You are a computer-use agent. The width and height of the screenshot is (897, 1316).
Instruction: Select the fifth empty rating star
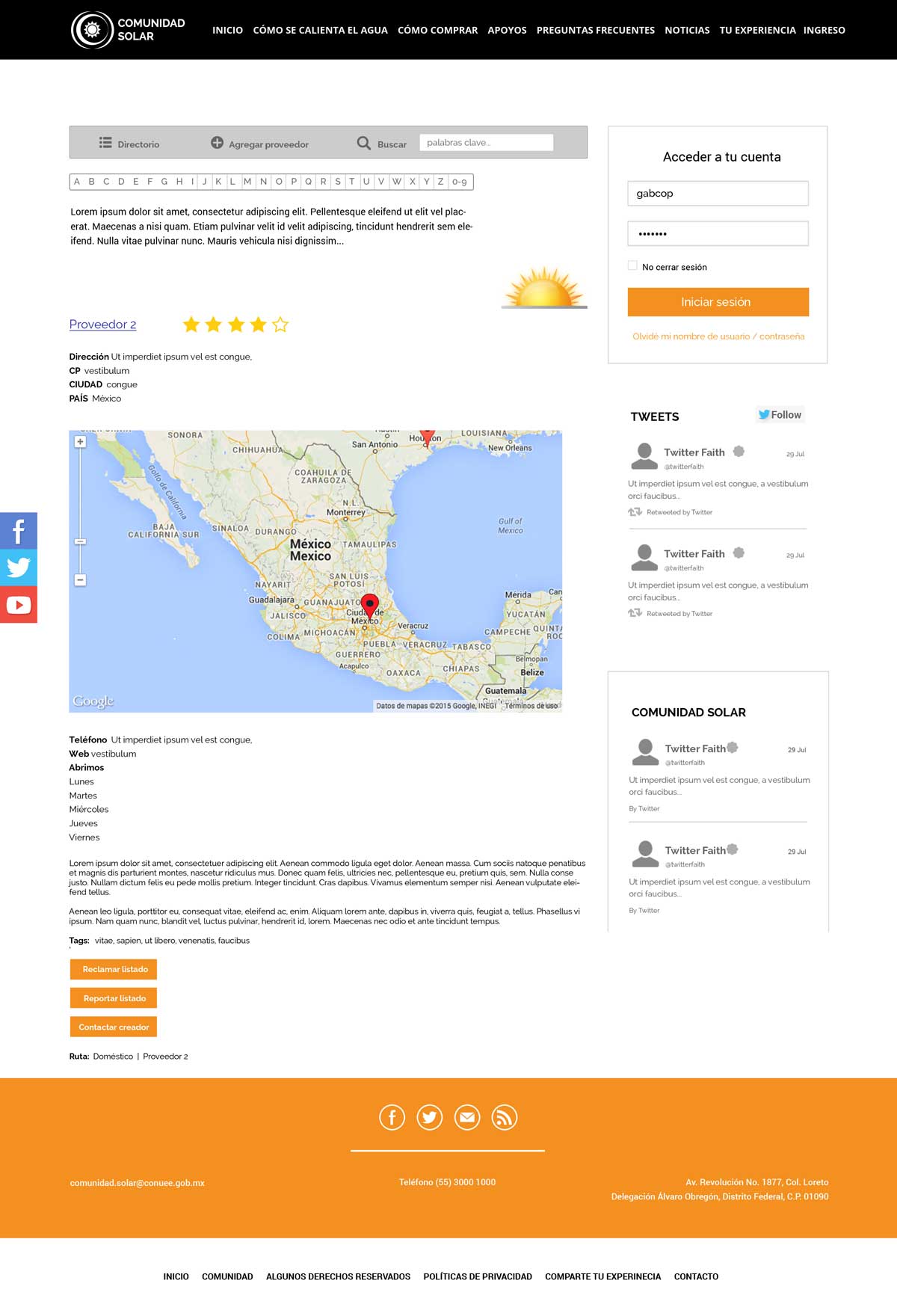pos(280,325)
